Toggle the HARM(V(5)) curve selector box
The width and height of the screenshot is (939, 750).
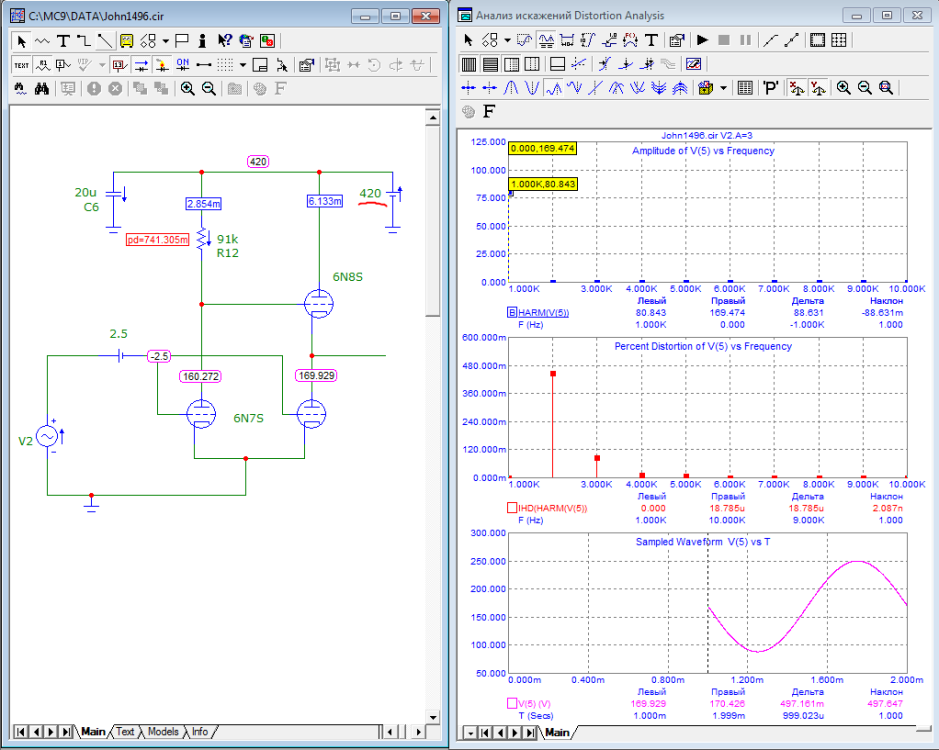pyautogui.click(x=512, y=313)
